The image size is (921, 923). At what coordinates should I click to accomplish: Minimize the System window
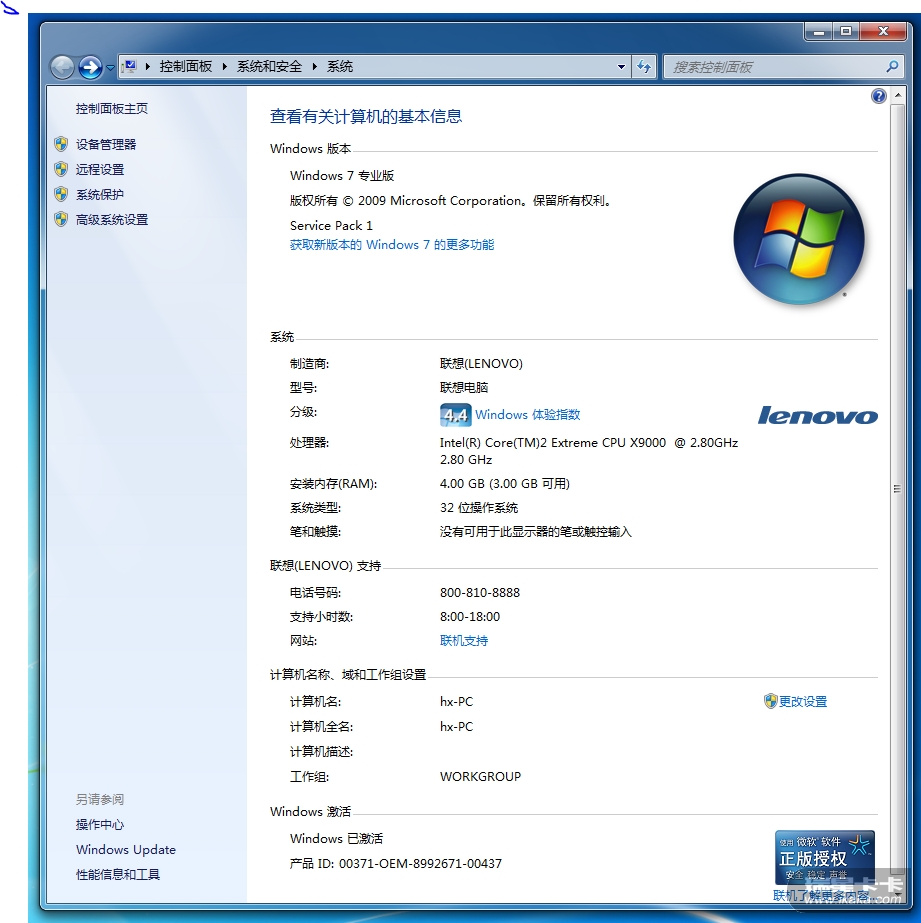point(819,32)
